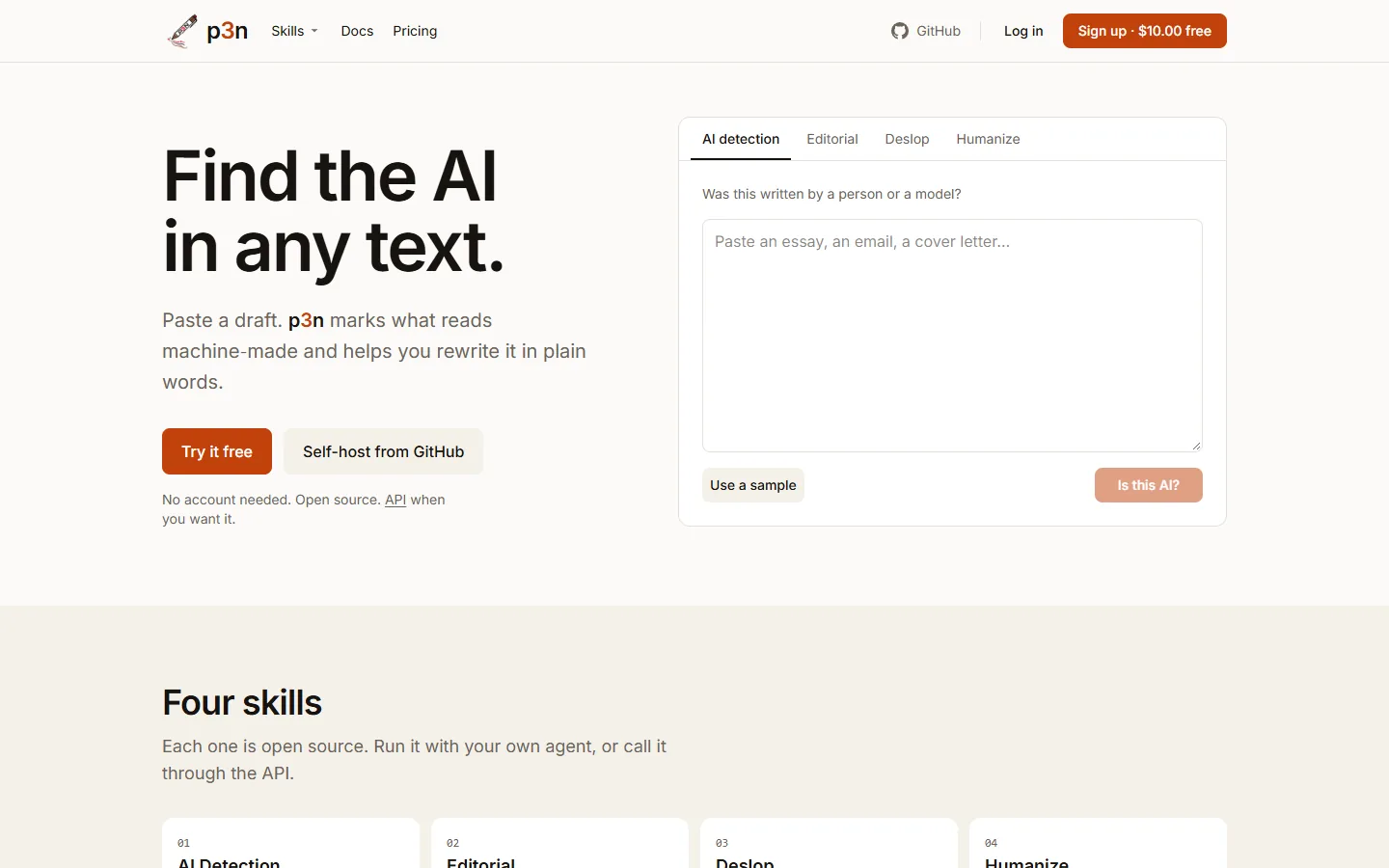Open the underlined API link
Image resolution: width=1389 pixels, height=868 pixels.
pyautogui.click(x=395, y=500)
